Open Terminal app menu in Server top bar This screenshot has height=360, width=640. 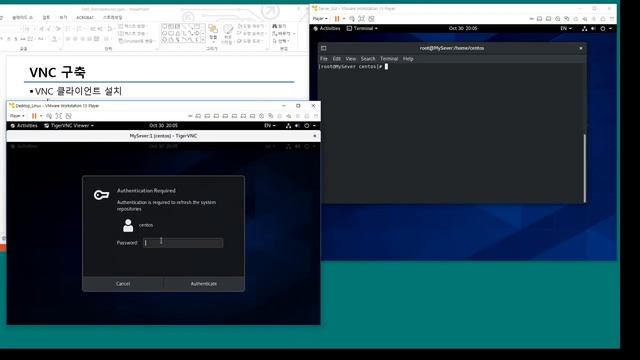click(x=362, y=29)
